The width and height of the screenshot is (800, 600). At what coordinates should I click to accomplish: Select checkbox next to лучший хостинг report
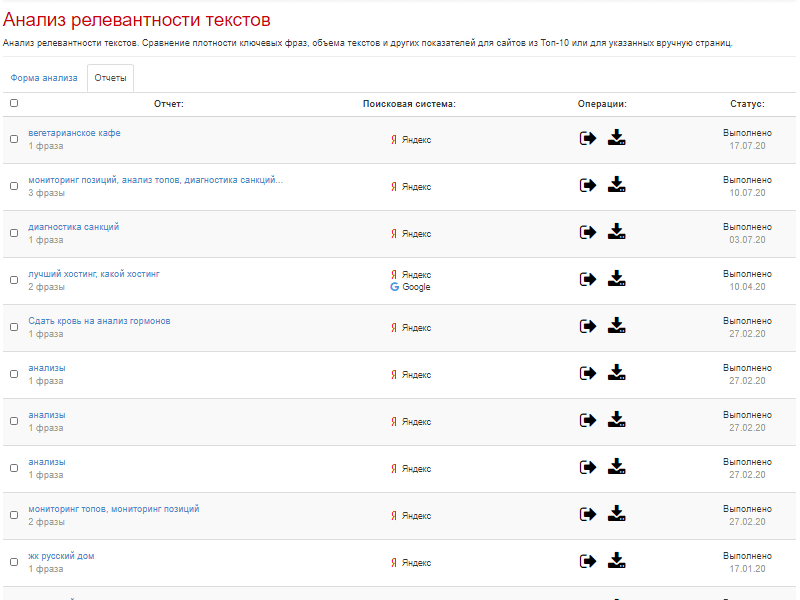[14, 280]
